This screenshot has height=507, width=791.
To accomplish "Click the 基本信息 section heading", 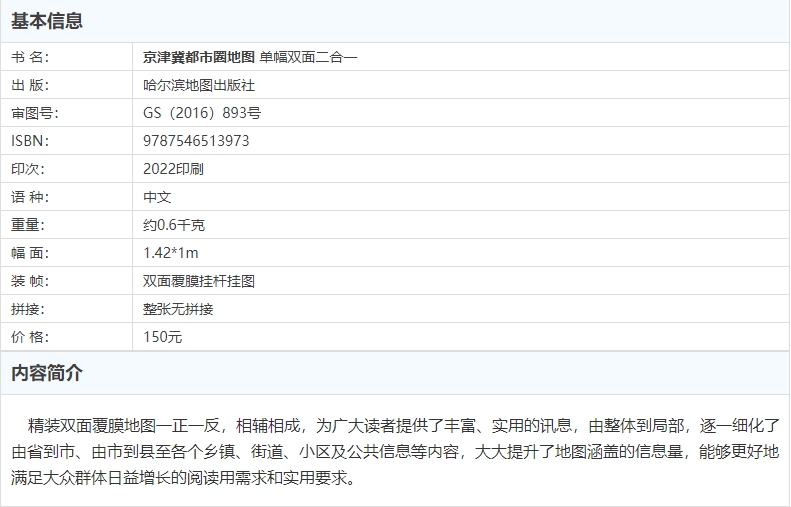I will point(47,21).
